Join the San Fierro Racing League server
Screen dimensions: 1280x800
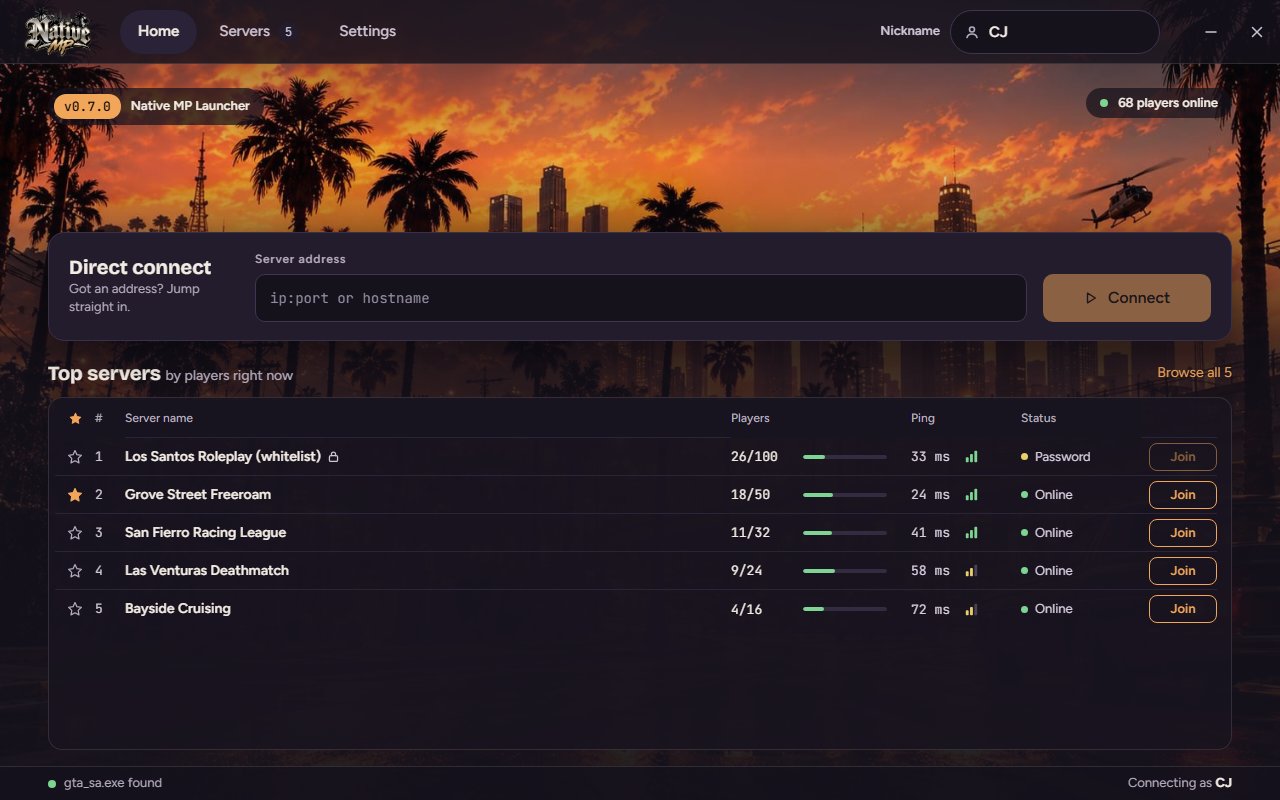point(1183,533)
